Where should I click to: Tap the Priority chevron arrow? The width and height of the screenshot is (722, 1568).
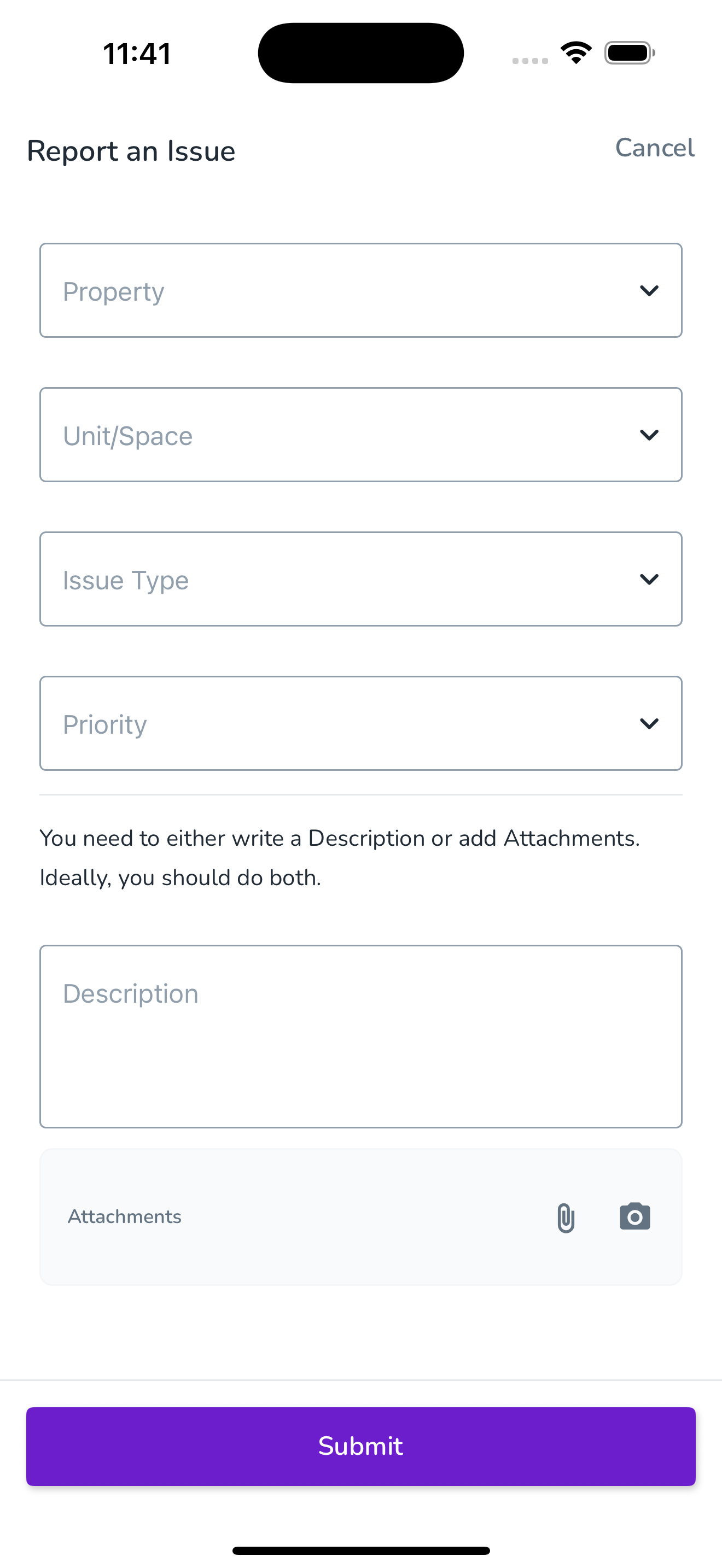pos(650,724)
